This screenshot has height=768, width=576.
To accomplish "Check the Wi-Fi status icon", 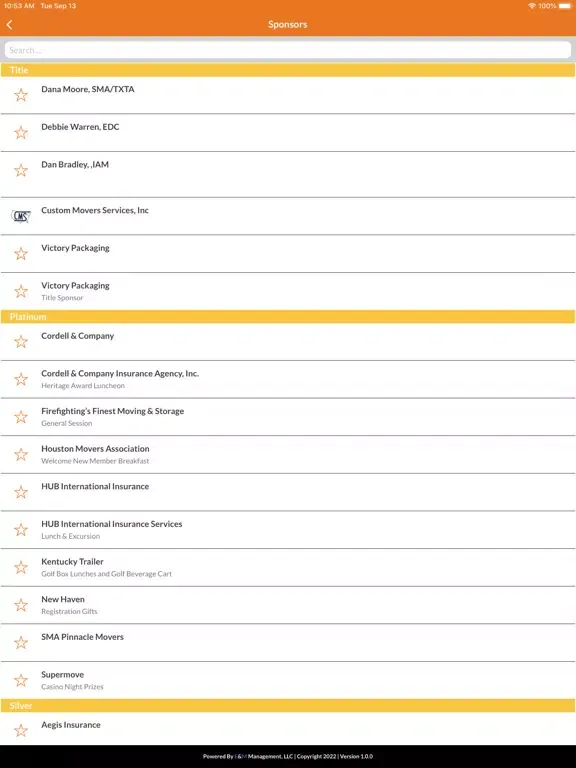I will click(532, 6).
